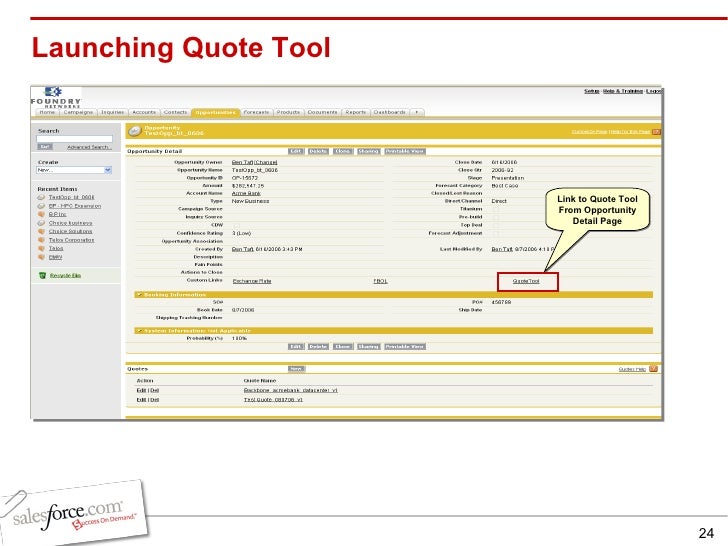Click the bottom Edit button
The height and width of the screenshot is (546, 728).
296,347
